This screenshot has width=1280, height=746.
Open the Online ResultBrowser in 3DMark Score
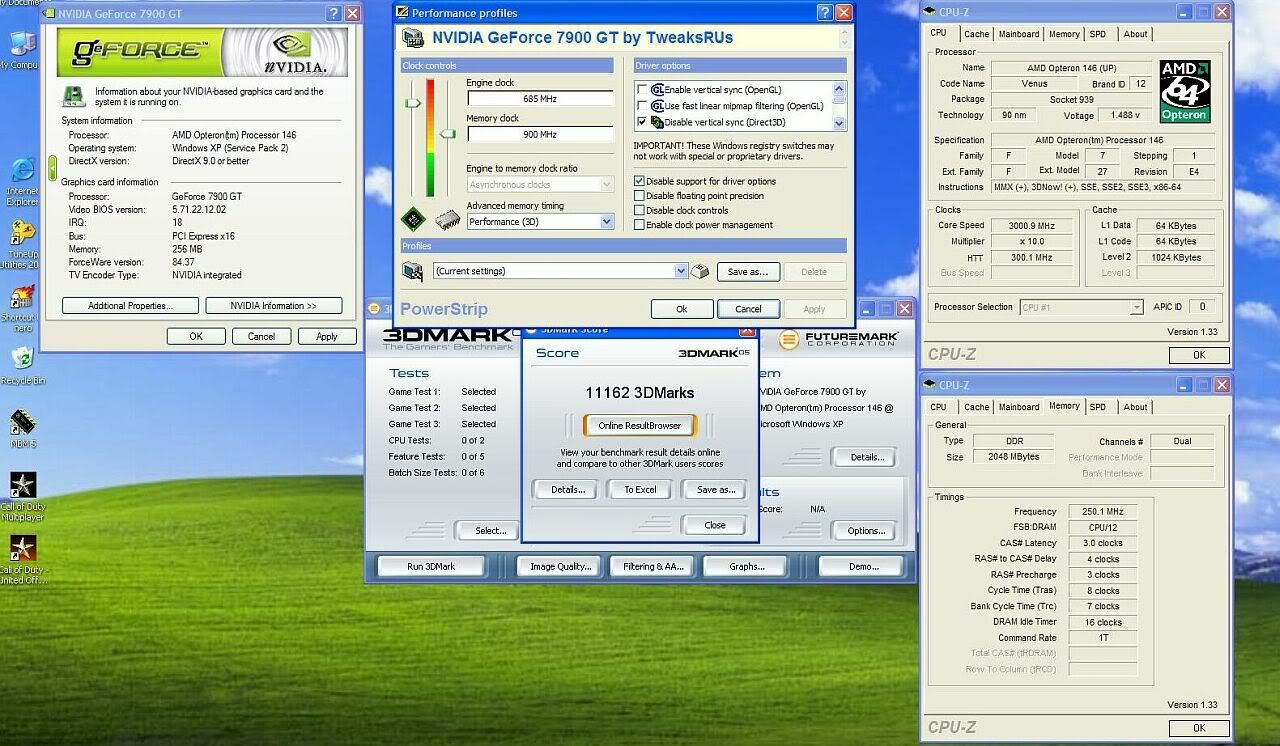click(639, 425)
